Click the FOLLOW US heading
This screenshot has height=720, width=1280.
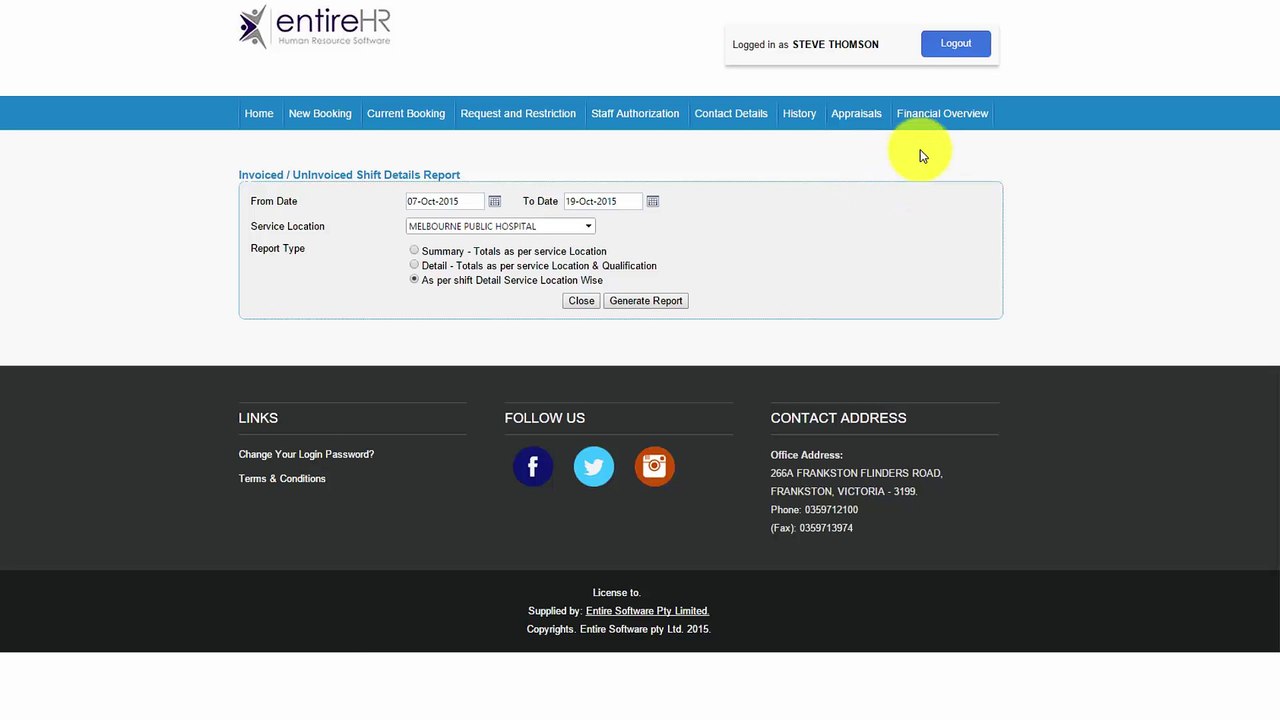[x=545, y=418]
